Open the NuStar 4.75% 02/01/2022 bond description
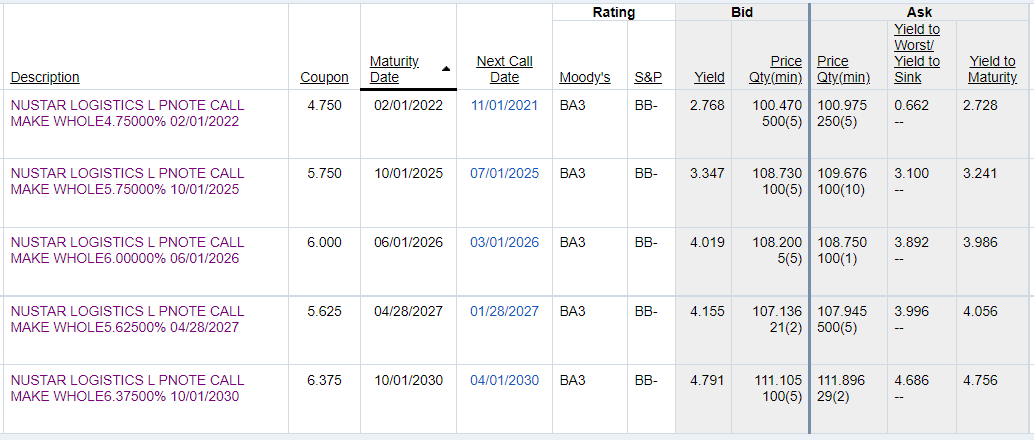 [x=127, y=113]
